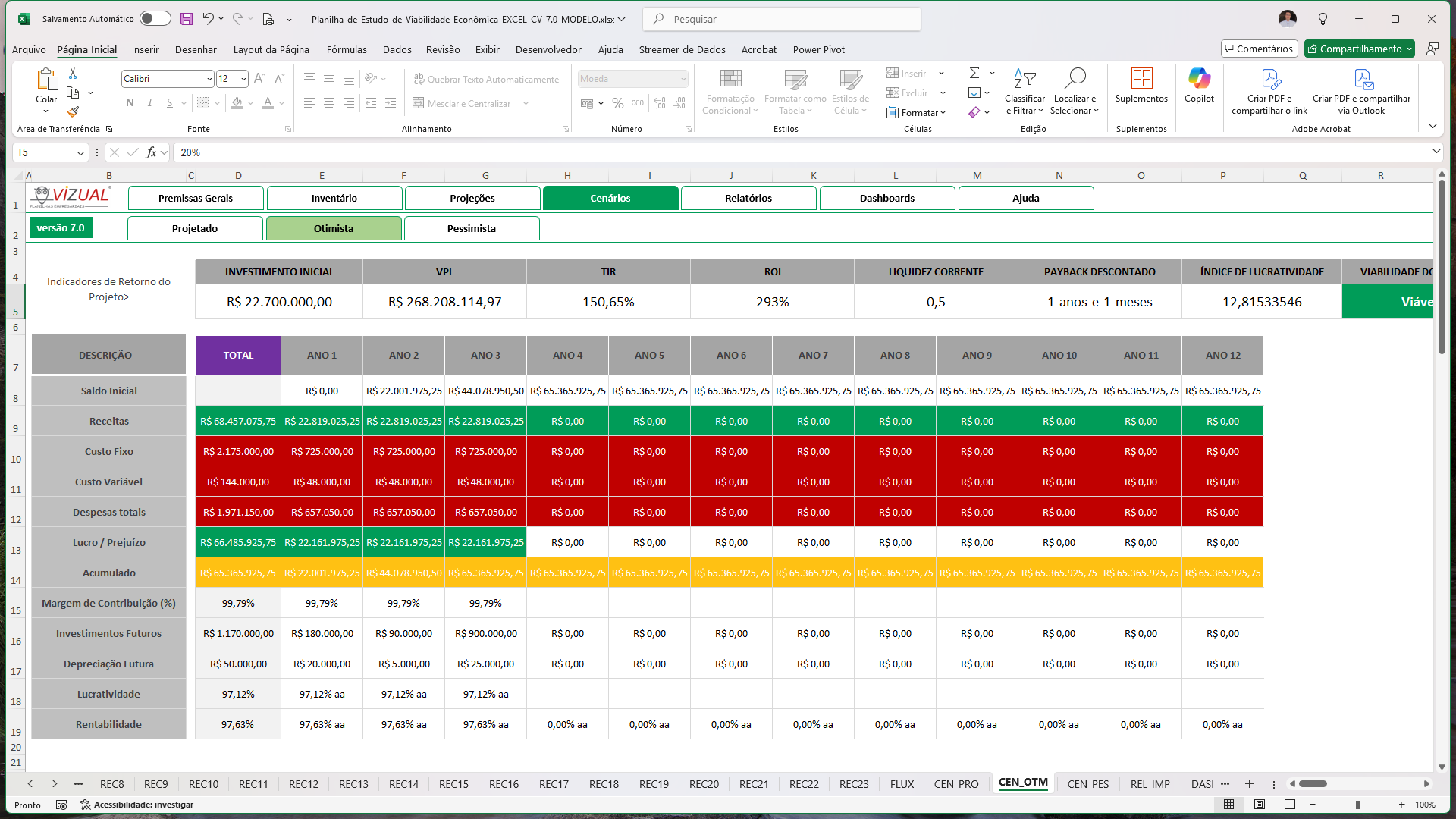Toggle Salvamento Automático switch
This screenshot has height=819, width=1456.
click(155, 19)
